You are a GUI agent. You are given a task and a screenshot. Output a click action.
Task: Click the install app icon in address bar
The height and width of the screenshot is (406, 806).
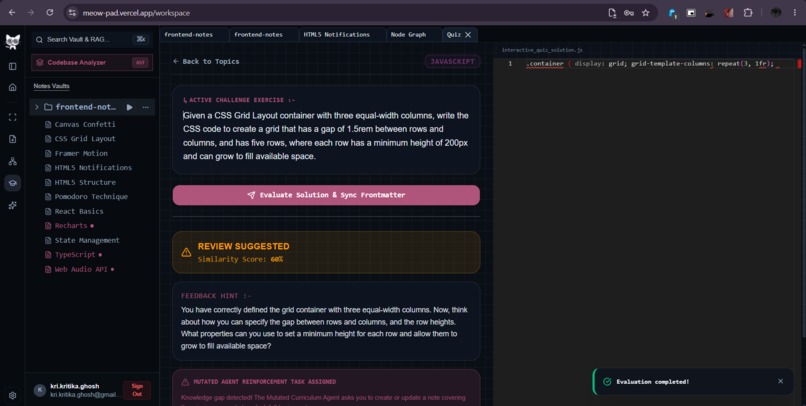click(x=612, y=13)
